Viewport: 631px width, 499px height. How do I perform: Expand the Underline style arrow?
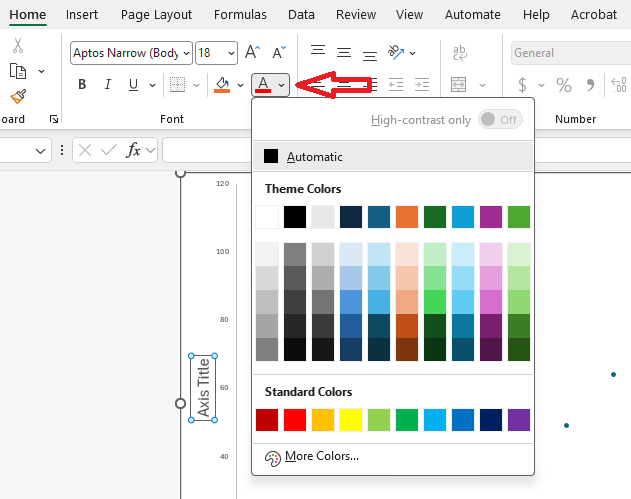pyautogui.click(x=153, y=85)
